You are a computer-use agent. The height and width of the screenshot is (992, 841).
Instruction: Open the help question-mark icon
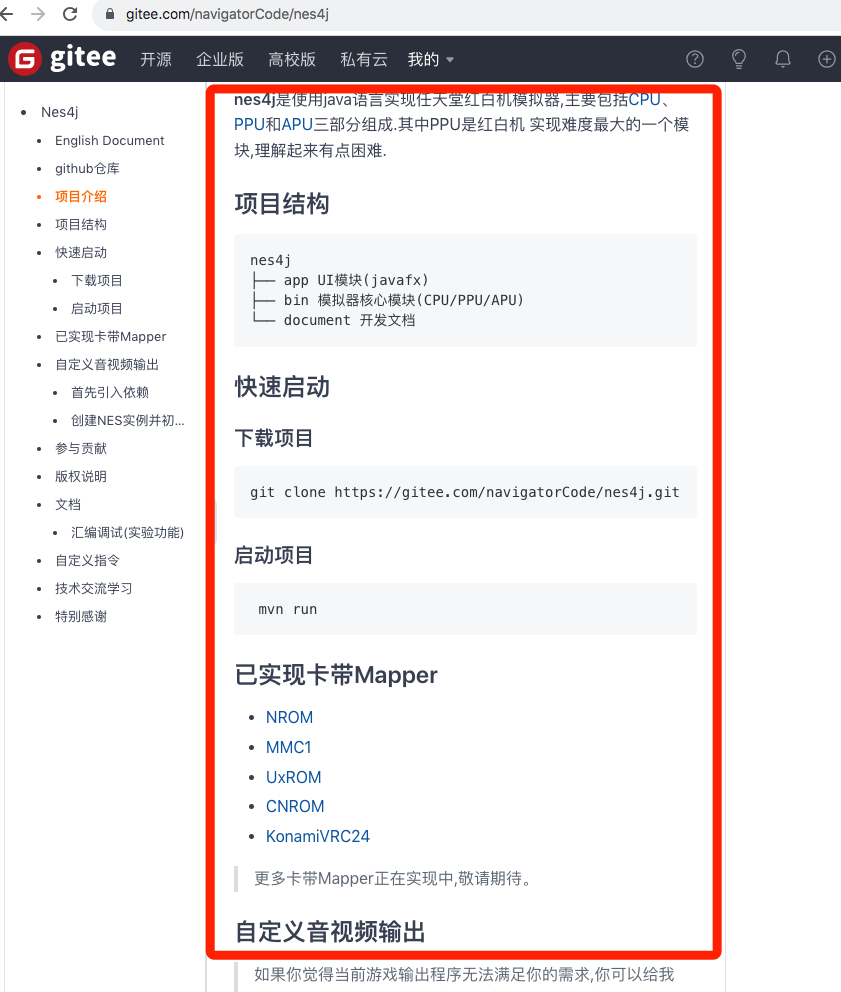[x=695, y=59]
